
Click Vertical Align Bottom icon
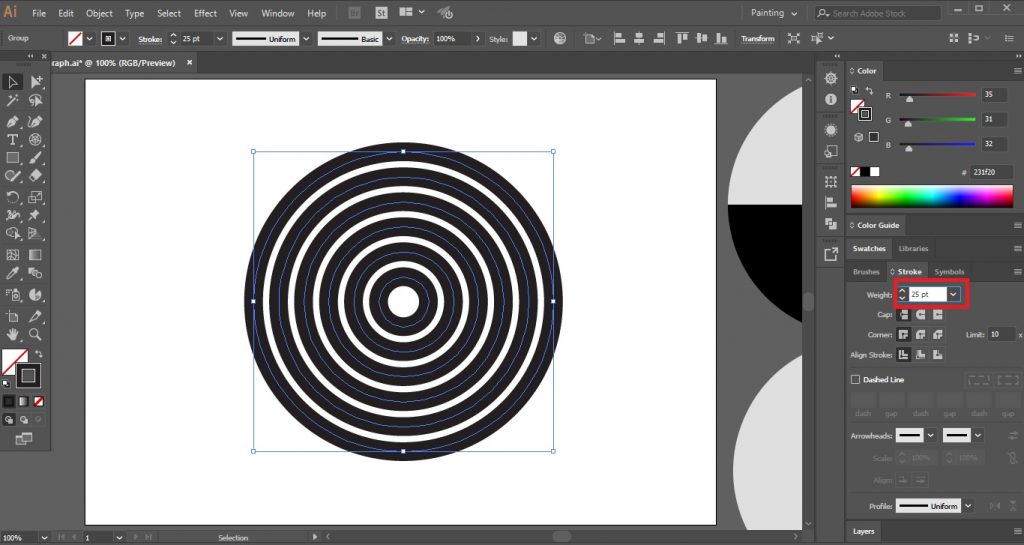722,39
